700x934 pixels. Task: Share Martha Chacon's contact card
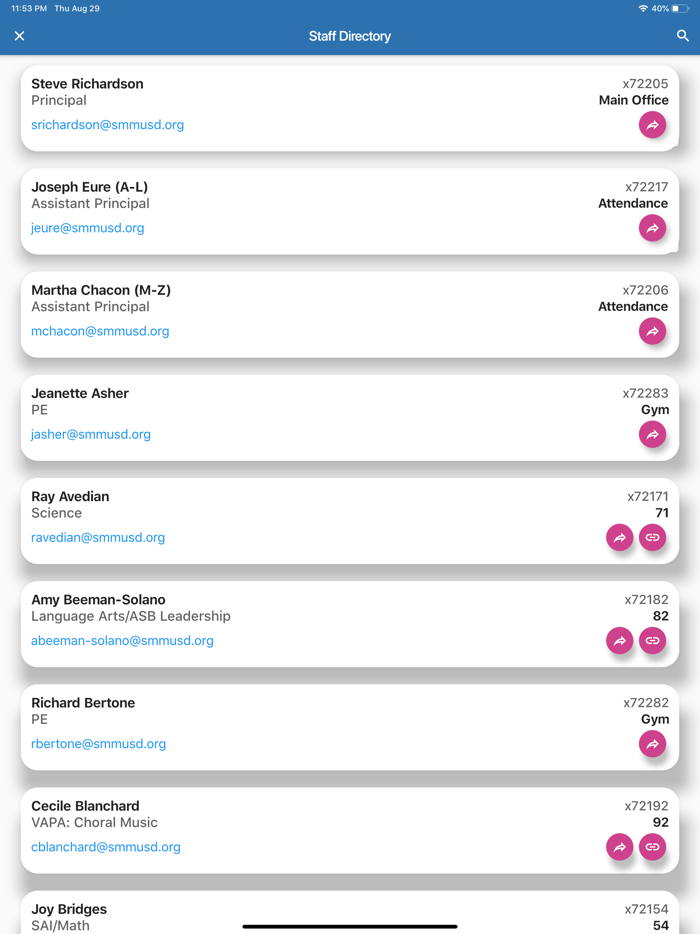pos(652,331)
